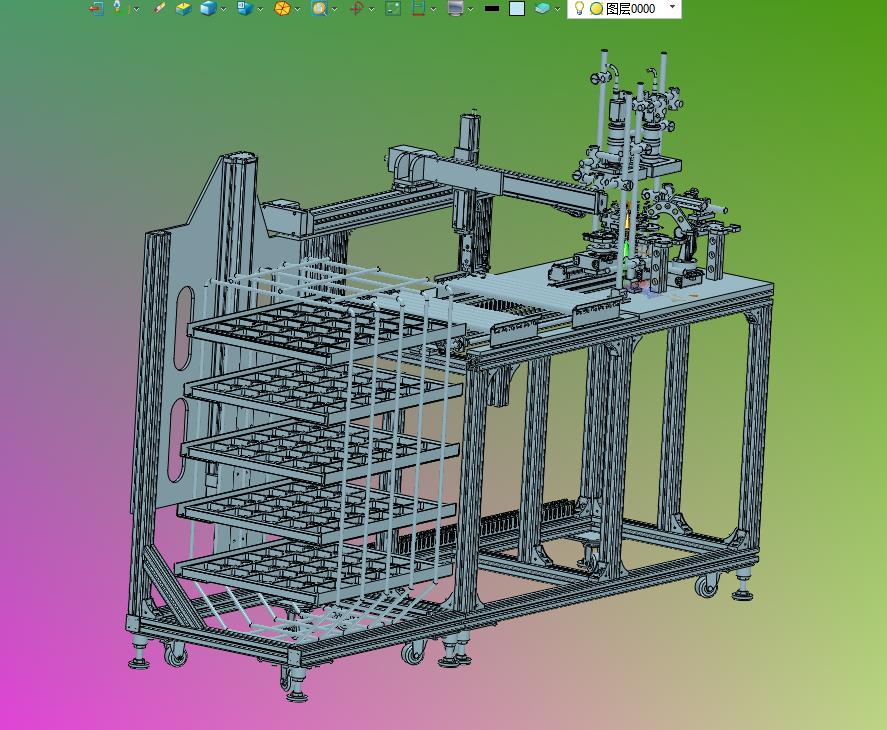Open the monitor display dropdown arrow
The image size is (887, 730).
471,9
